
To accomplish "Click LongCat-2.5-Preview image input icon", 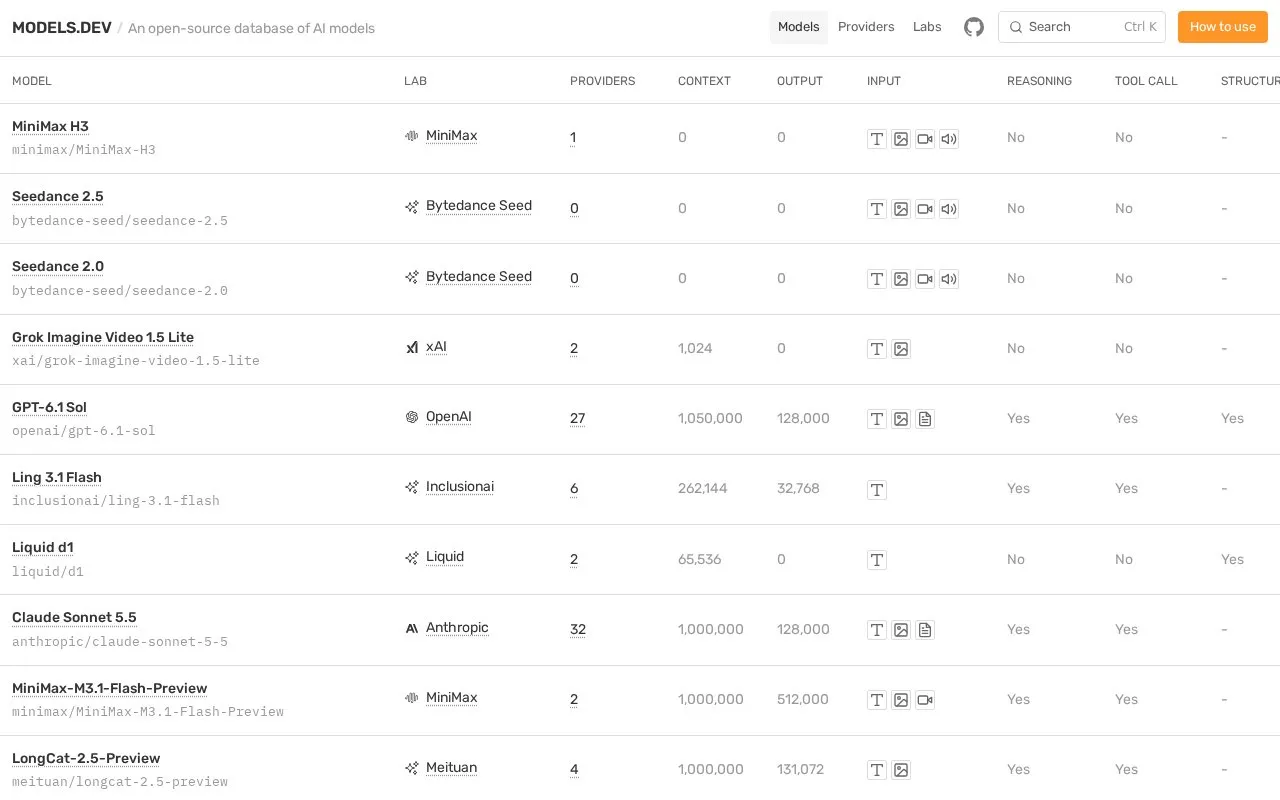I will coord(901,770).
